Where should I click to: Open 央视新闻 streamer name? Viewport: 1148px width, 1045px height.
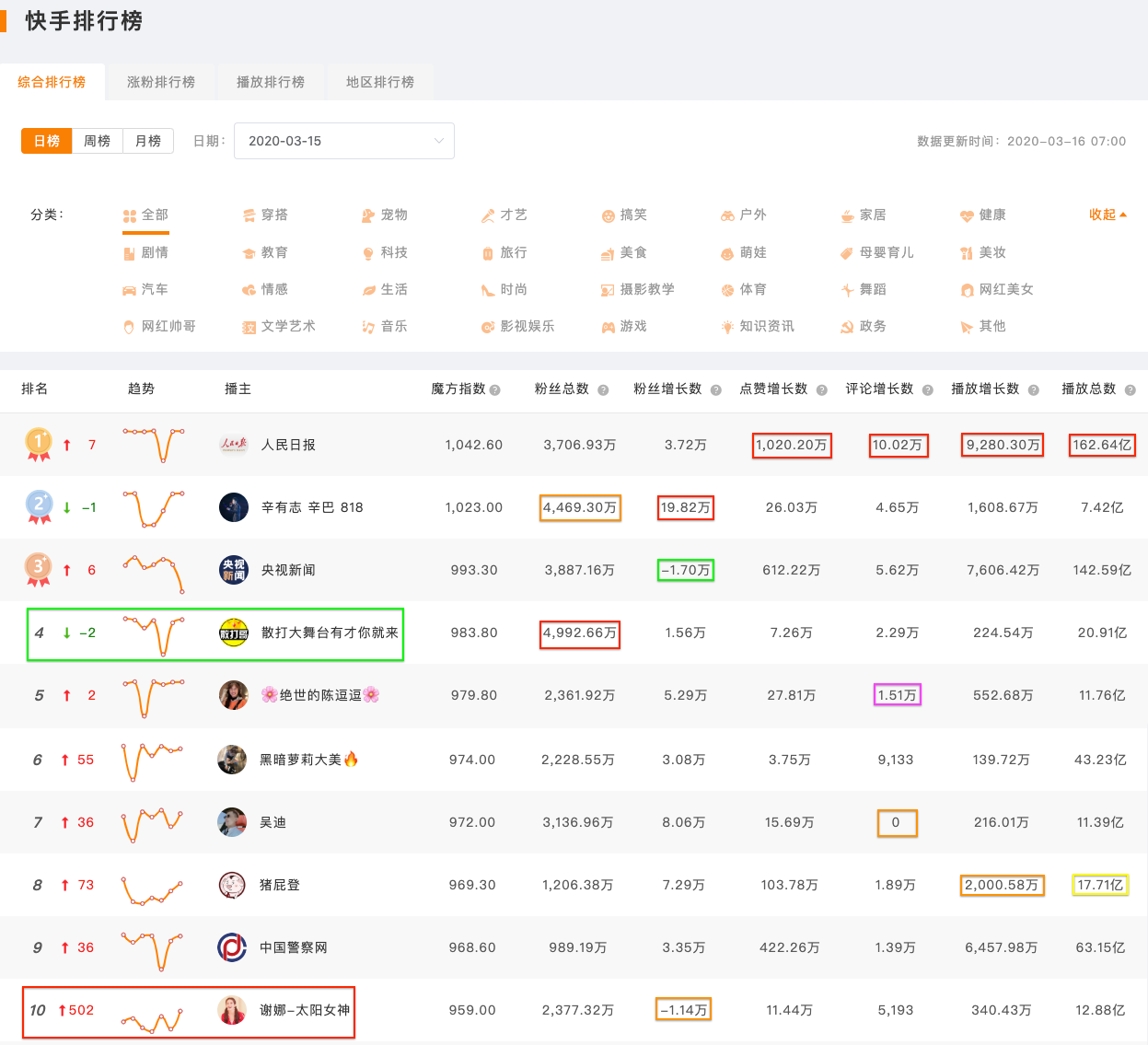point(288,570)
